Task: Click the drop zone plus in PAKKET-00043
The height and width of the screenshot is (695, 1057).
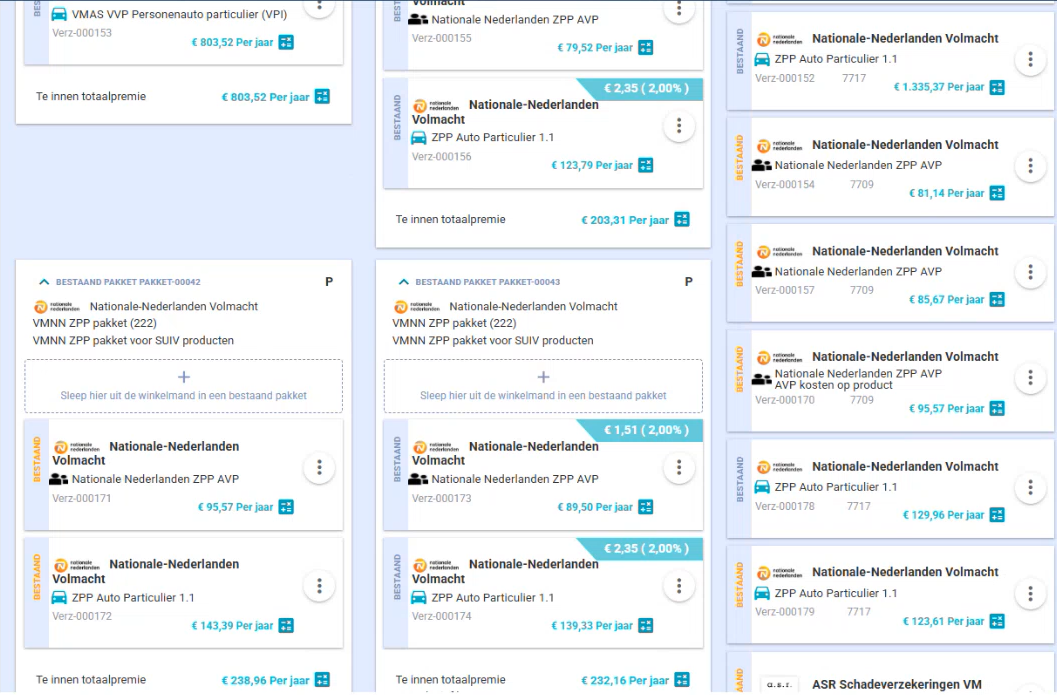Action: [x=543, y=378]
